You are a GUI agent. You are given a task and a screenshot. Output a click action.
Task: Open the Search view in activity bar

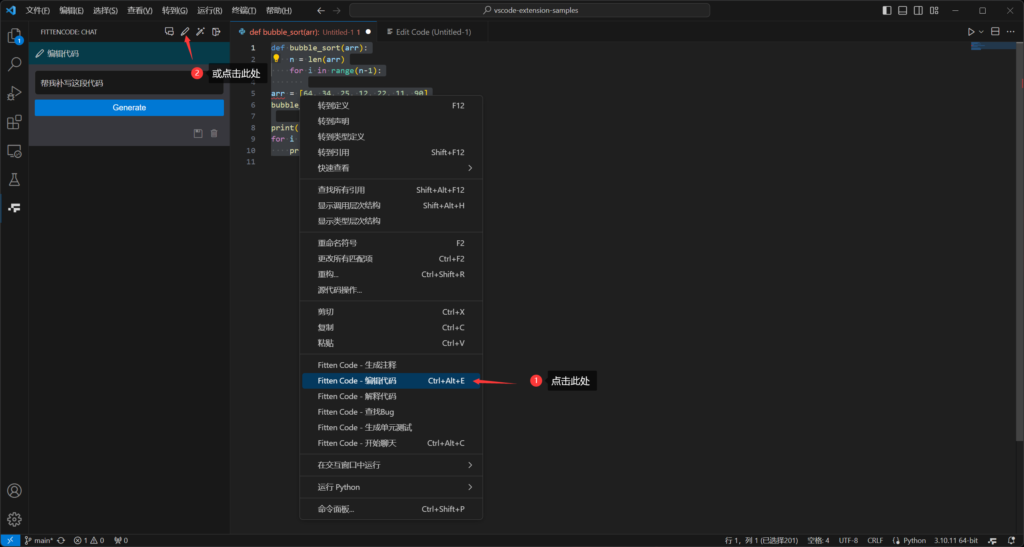click(14, 64)
